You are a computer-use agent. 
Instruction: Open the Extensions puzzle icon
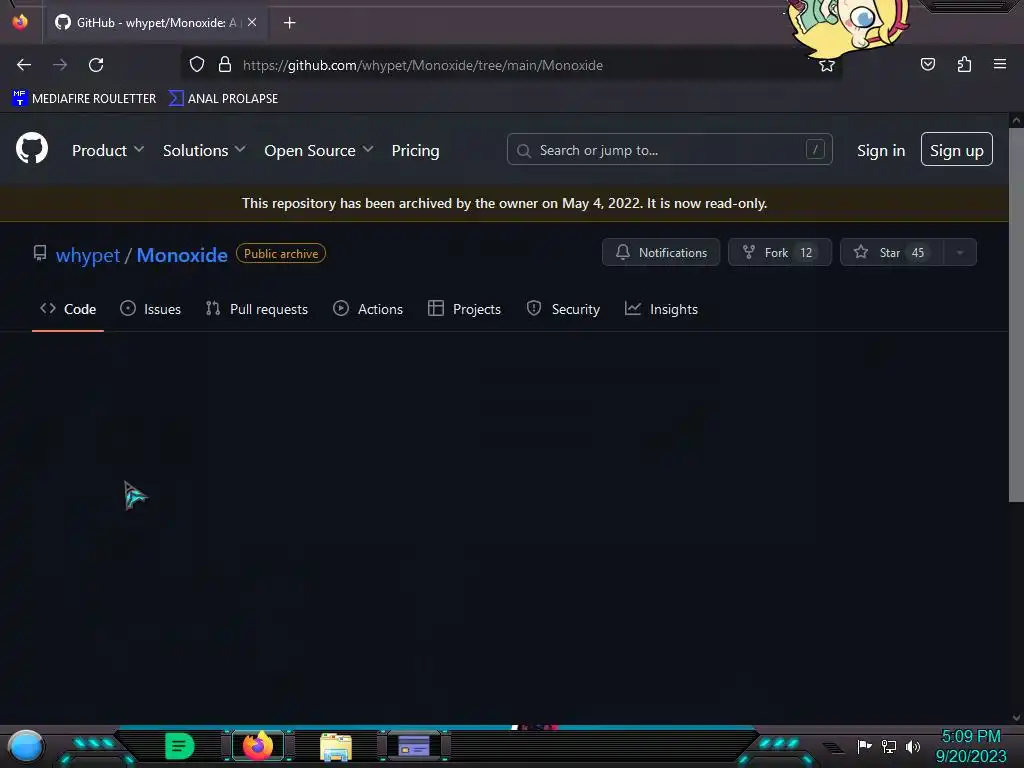click(964, 64)
